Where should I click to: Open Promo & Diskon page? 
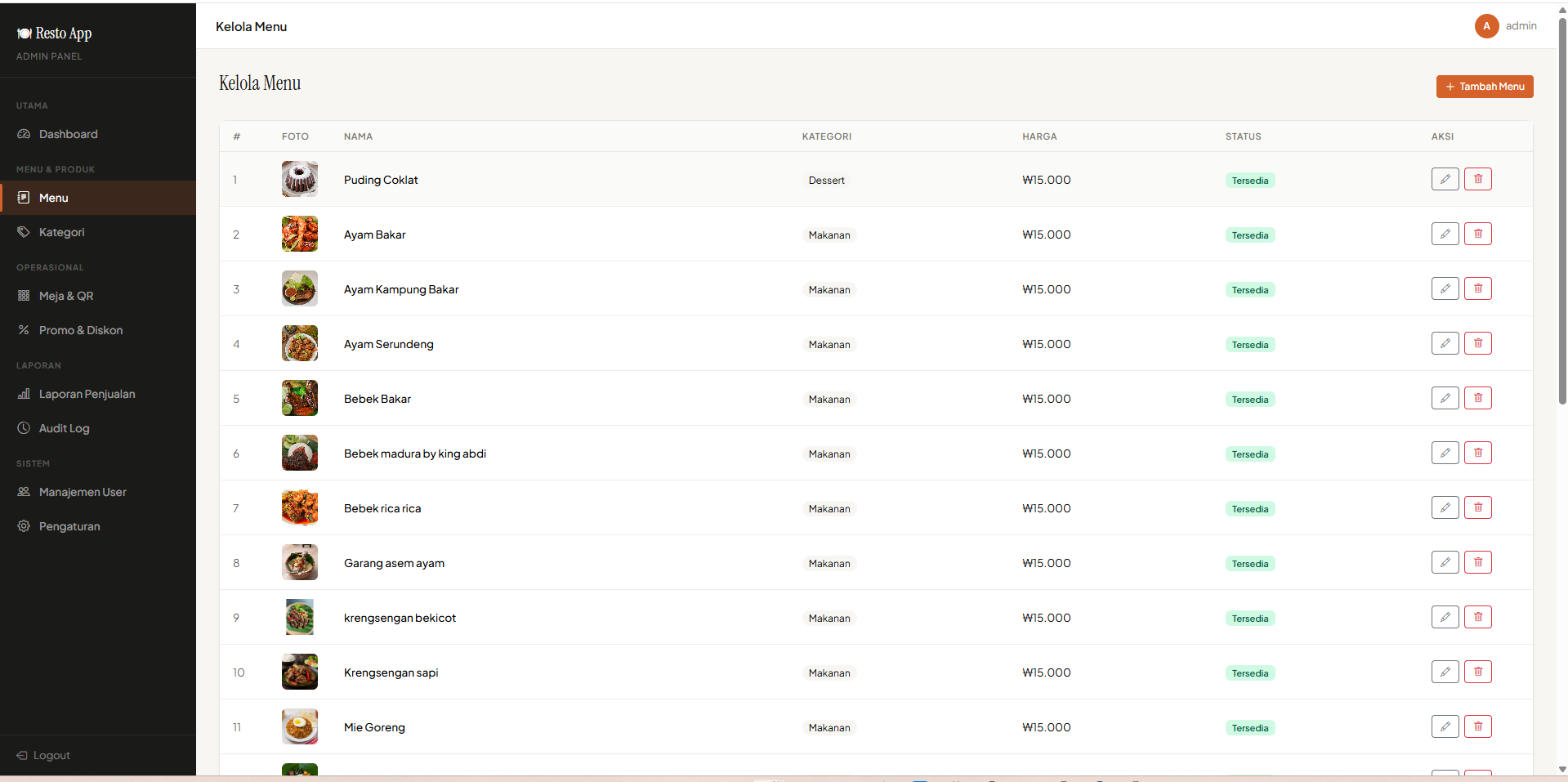[98, 330]
